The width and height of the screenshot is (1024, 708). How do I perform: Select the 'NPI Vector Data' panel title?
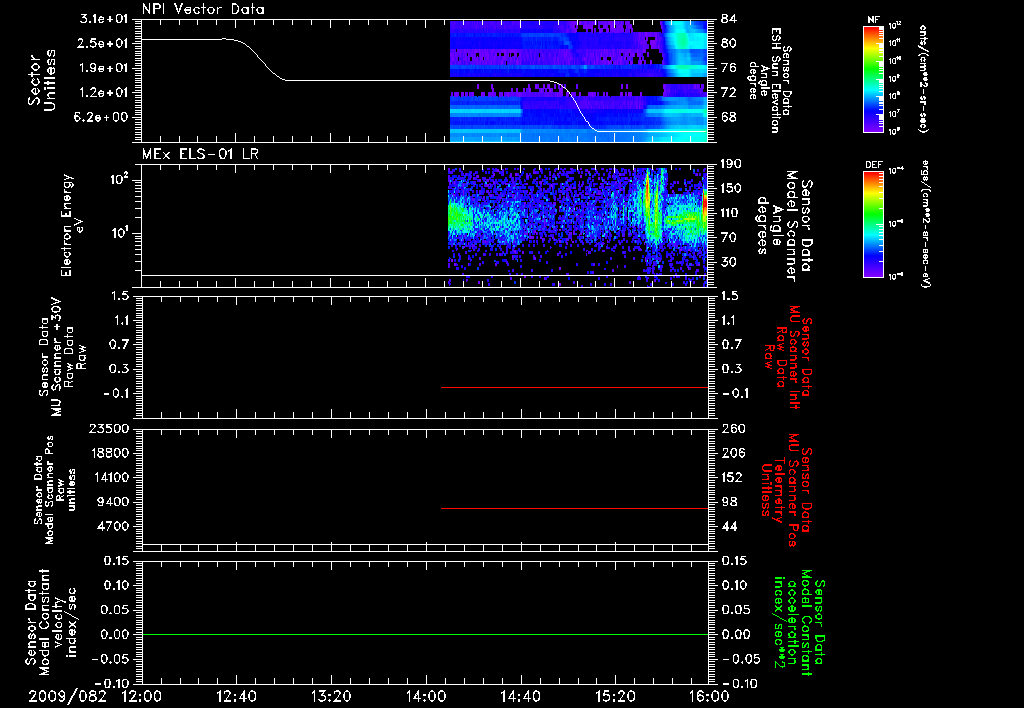tap(203, 9)
